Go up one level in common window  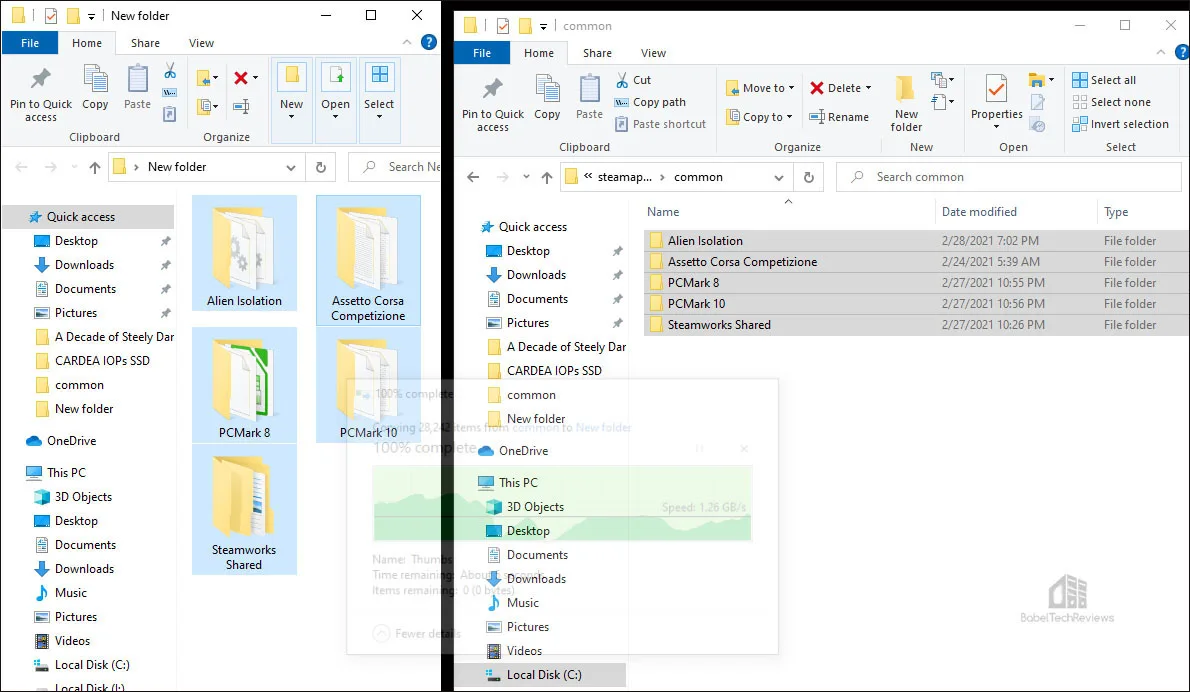click(547, 177)
